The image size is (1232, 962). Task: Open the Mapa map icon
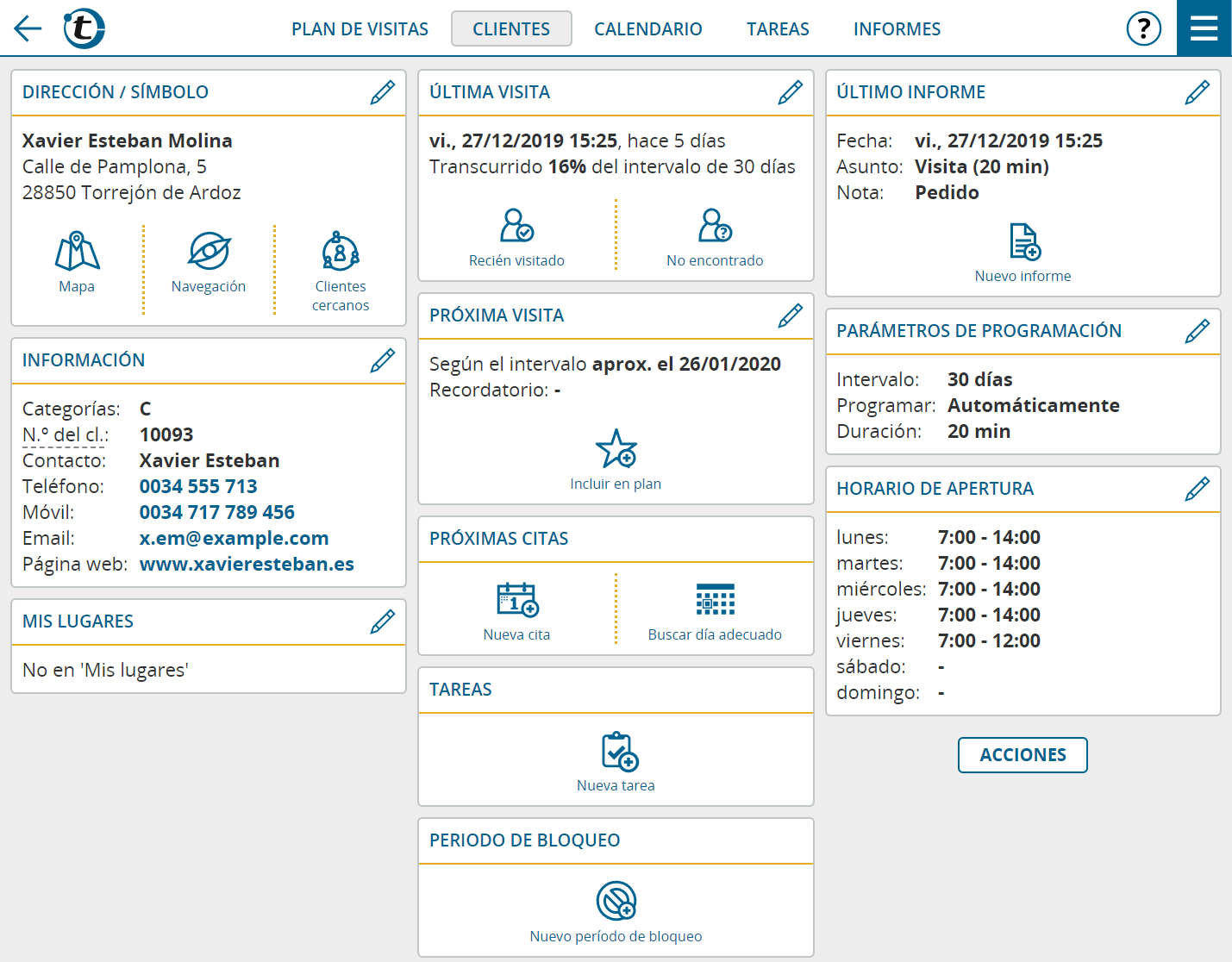tap(77, 252)
